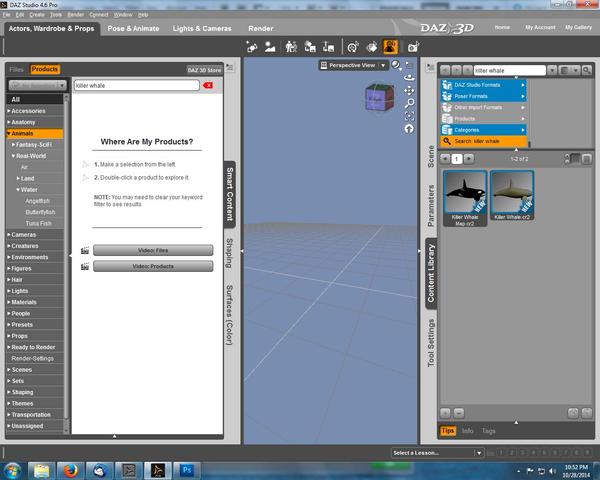Collapse the Animals category

coord(8,134)
